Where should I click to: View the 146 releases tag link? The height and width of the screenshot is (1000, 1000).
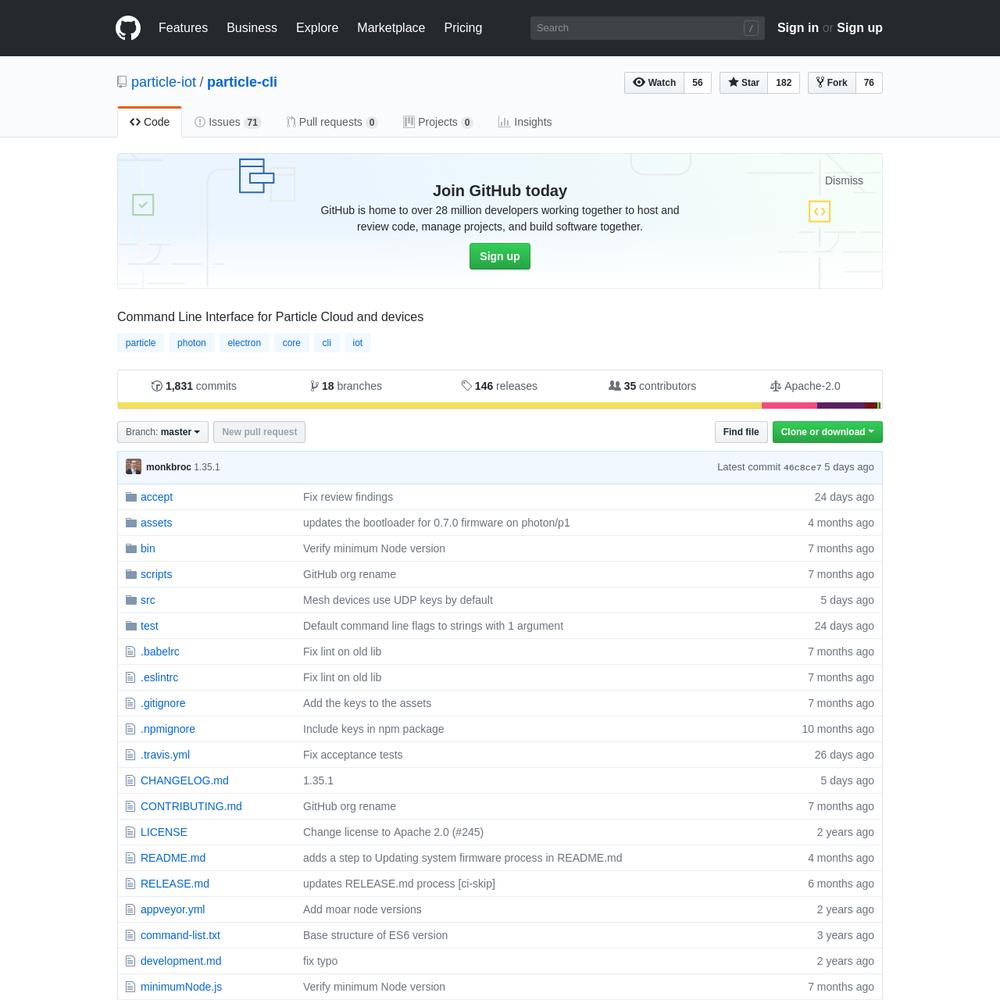(499, 386)
